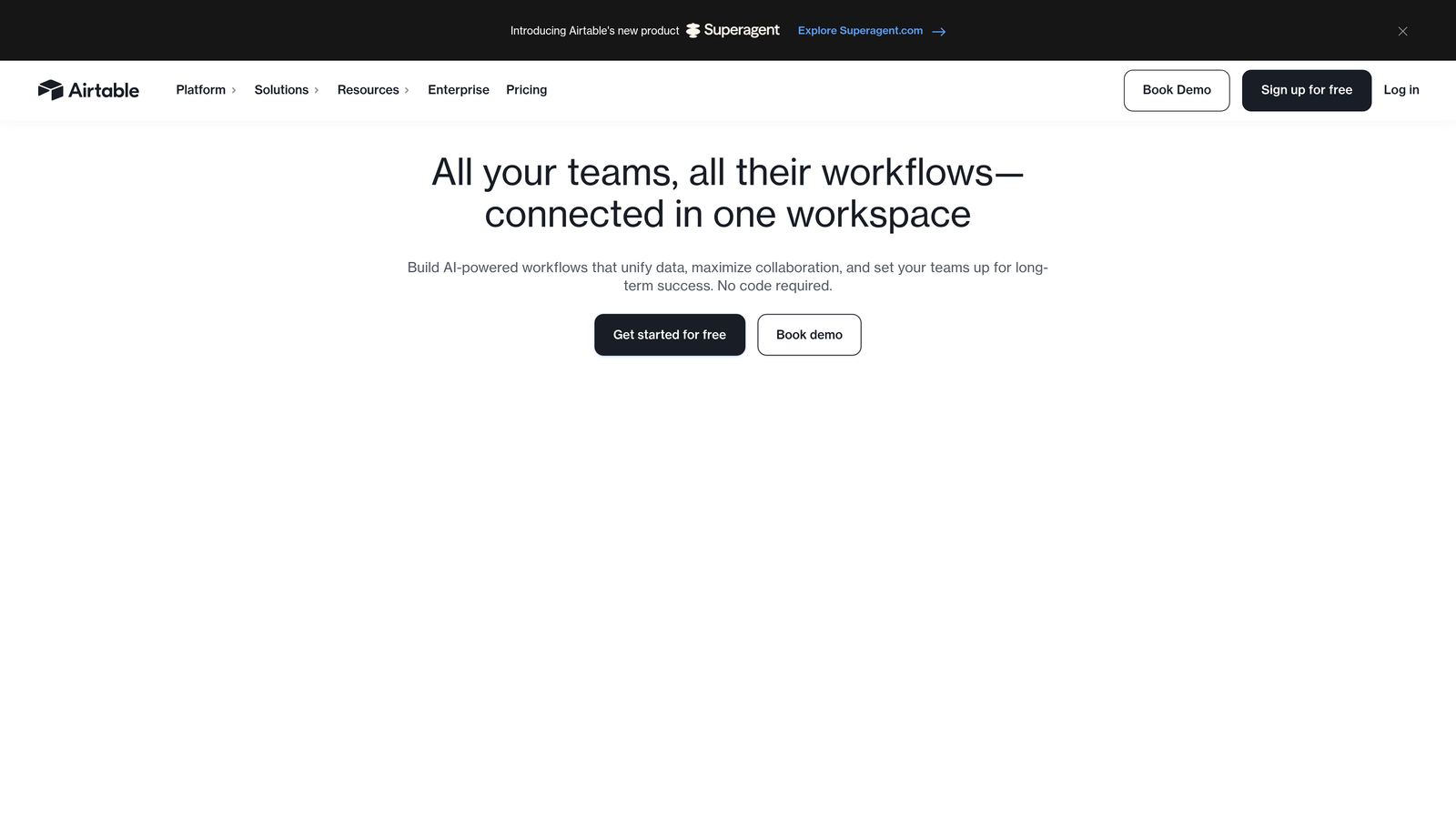Click the Log in link
1456x819 pixels.
click(1400, 89)
